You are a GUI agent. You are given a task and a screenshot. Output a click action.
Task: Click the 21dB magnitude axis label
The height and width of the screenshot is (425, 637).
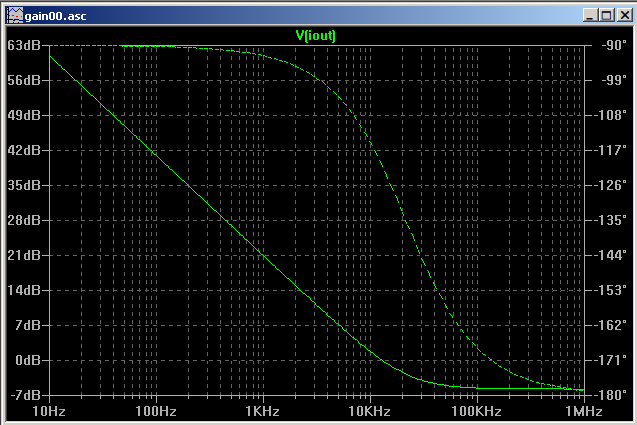[24, 255]
